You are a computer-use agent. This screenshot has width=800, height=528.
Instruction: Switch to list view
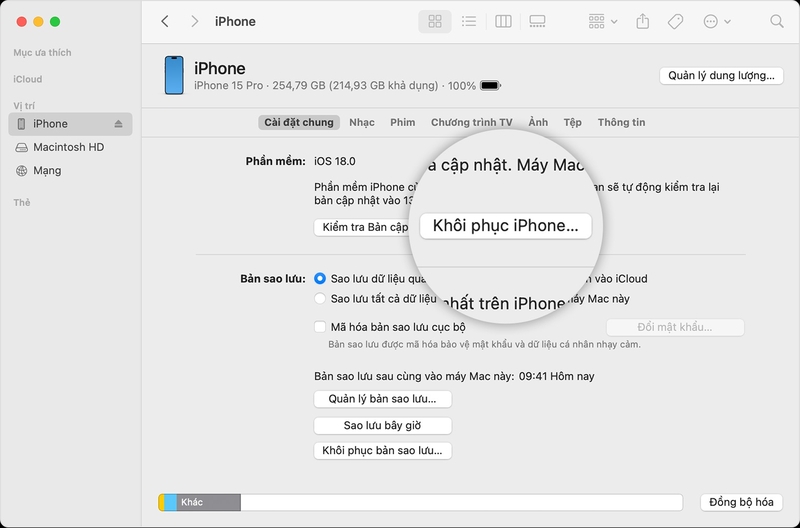click(x=468, y=21)
